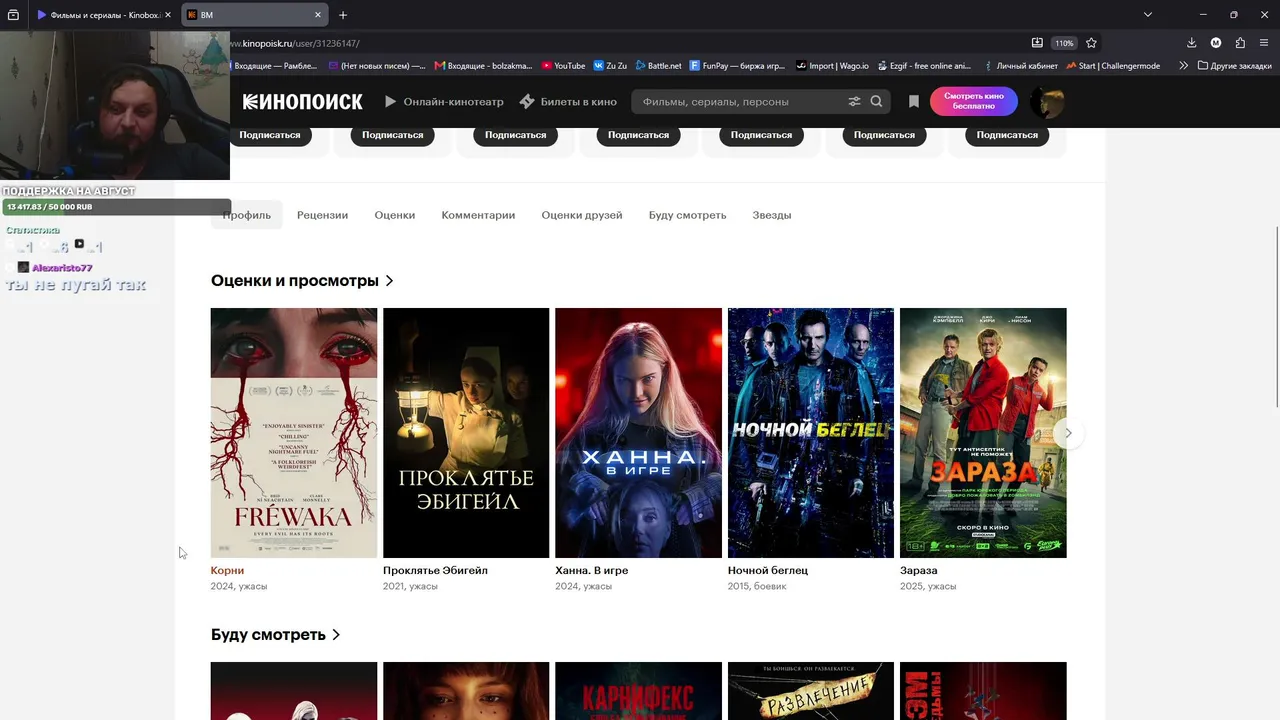Bookmark this page with the star icon
1280x720 pixels.
(x=1091, y=43)
